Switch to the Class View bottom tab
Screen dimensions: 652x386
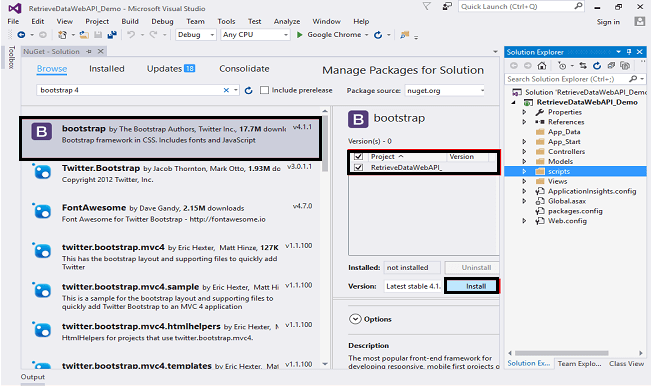[x=626, y=364]
